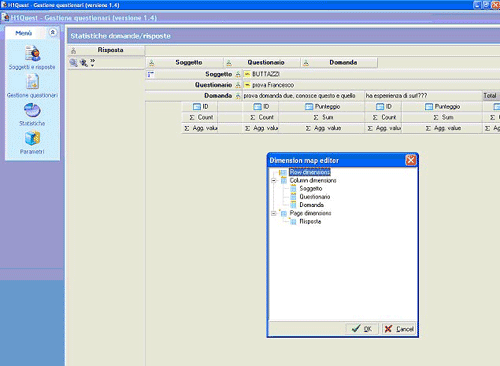Click the hierarchy icon next to Domanda label
This screenshot has height=366, width=500.
pyautogui.click(x=238, y=96)
